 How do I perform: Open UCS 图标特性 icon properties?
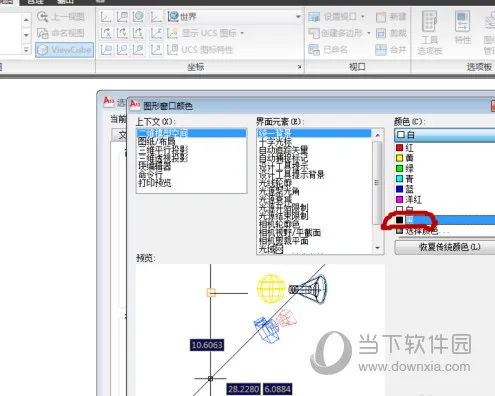[x=200, y=50]
